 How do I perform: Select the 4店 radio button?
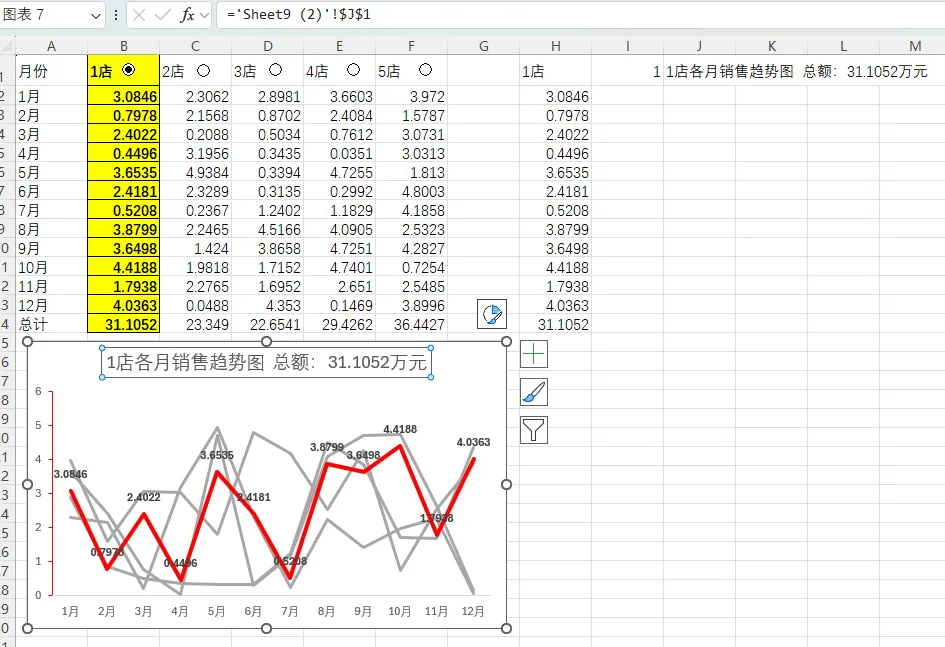click(x=354, y=70)
